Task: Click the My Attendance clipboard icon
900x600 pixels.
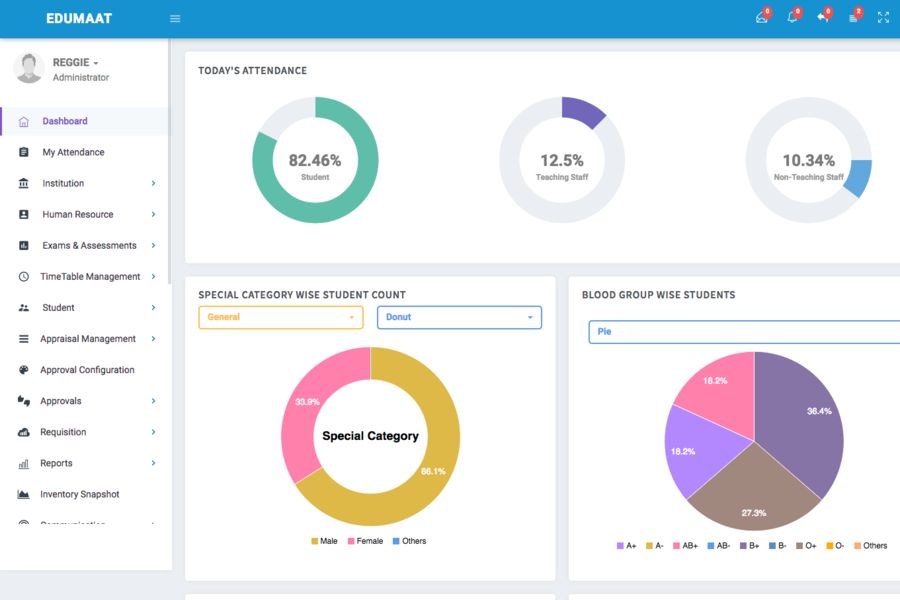Action: tap(24, 152)
